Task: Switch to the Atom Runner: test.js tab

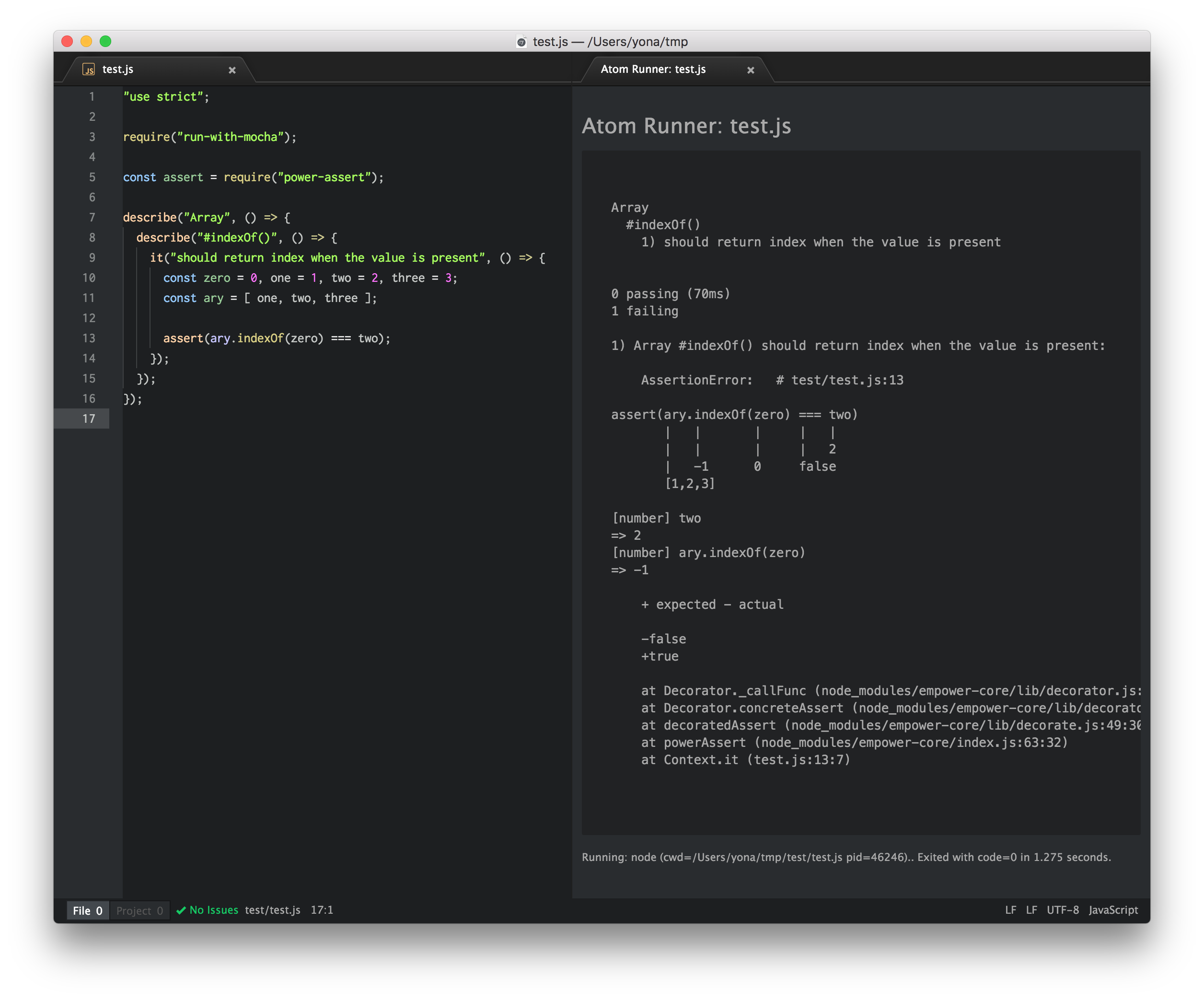Action: pyautogui.click(x=653, y=70)
